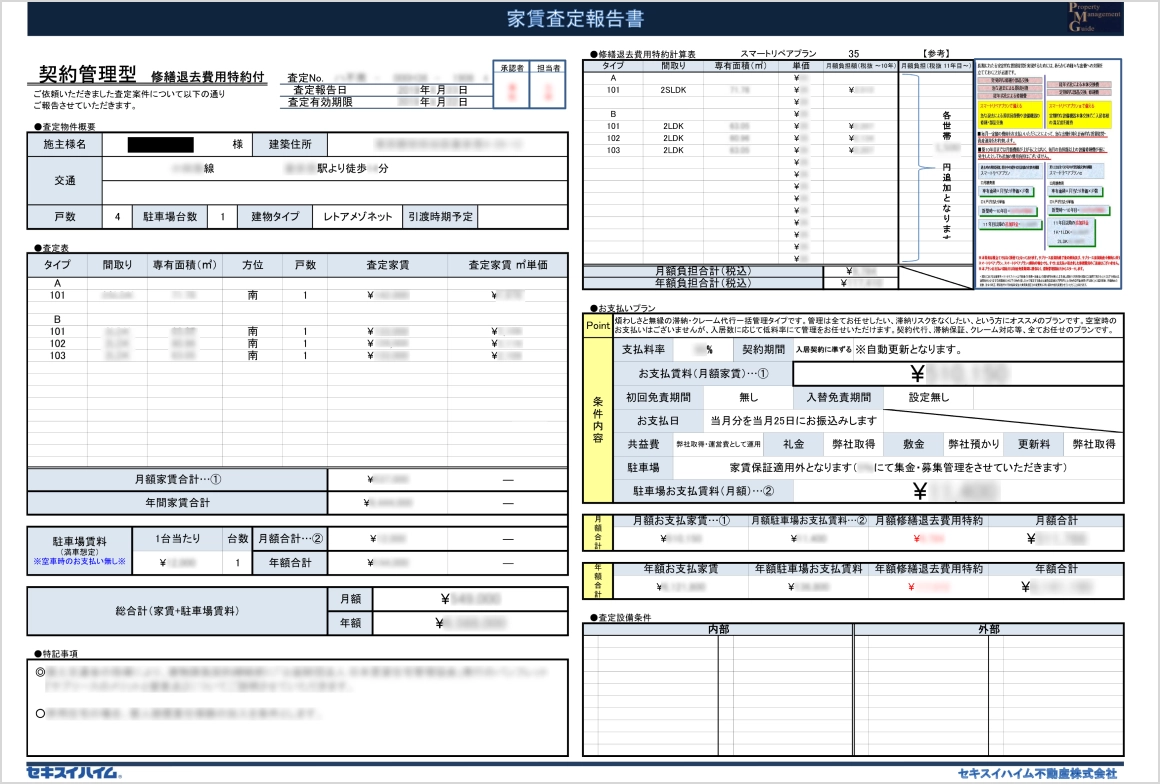Click the 査定No. label
Viewport: 1160px width, 784px height.
306,78
